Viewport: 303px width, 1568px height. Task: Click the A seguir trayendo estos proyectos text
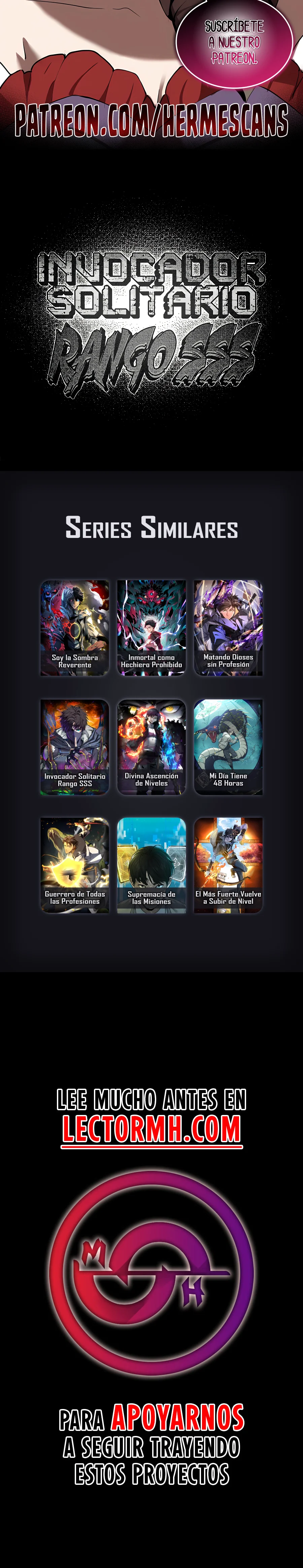click(x=151, y=1460)
